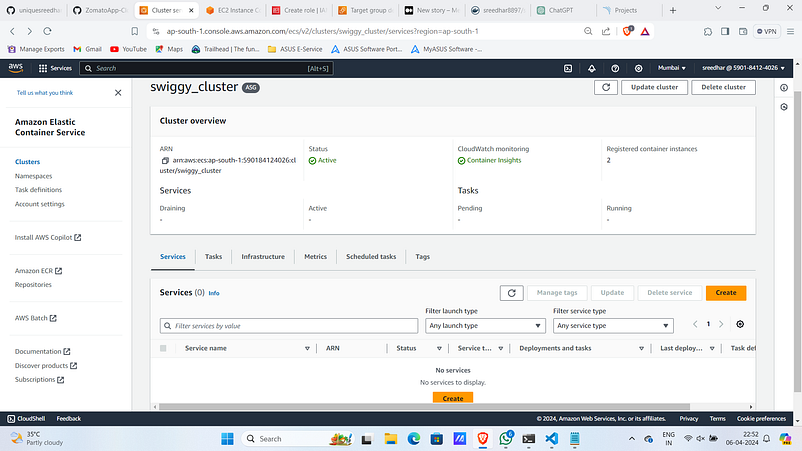Copy the cluster ARN
Screen dimensions: 802x451
pos(165,161)
